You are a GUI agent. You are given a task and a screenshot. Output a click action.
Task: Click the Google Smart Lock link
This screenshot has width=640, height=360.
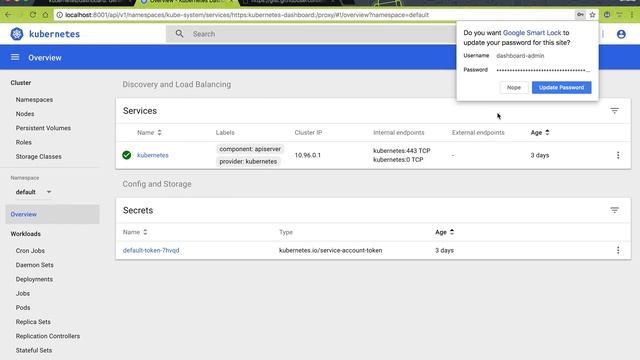(532, 33)
